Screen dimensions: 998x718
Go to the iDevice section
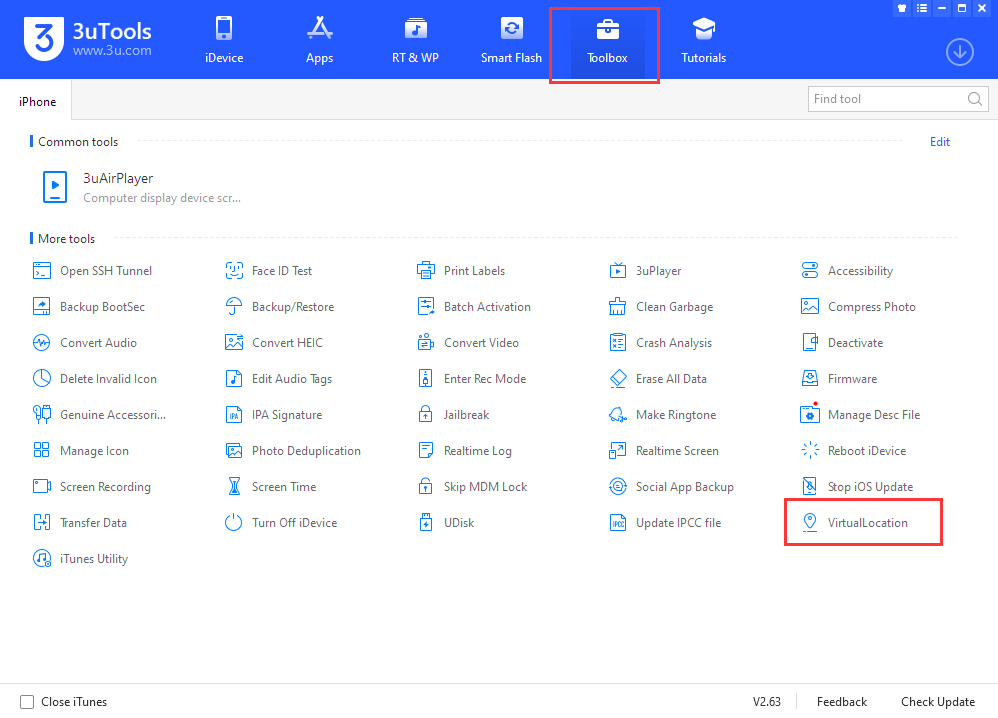[x=224, y=42]
